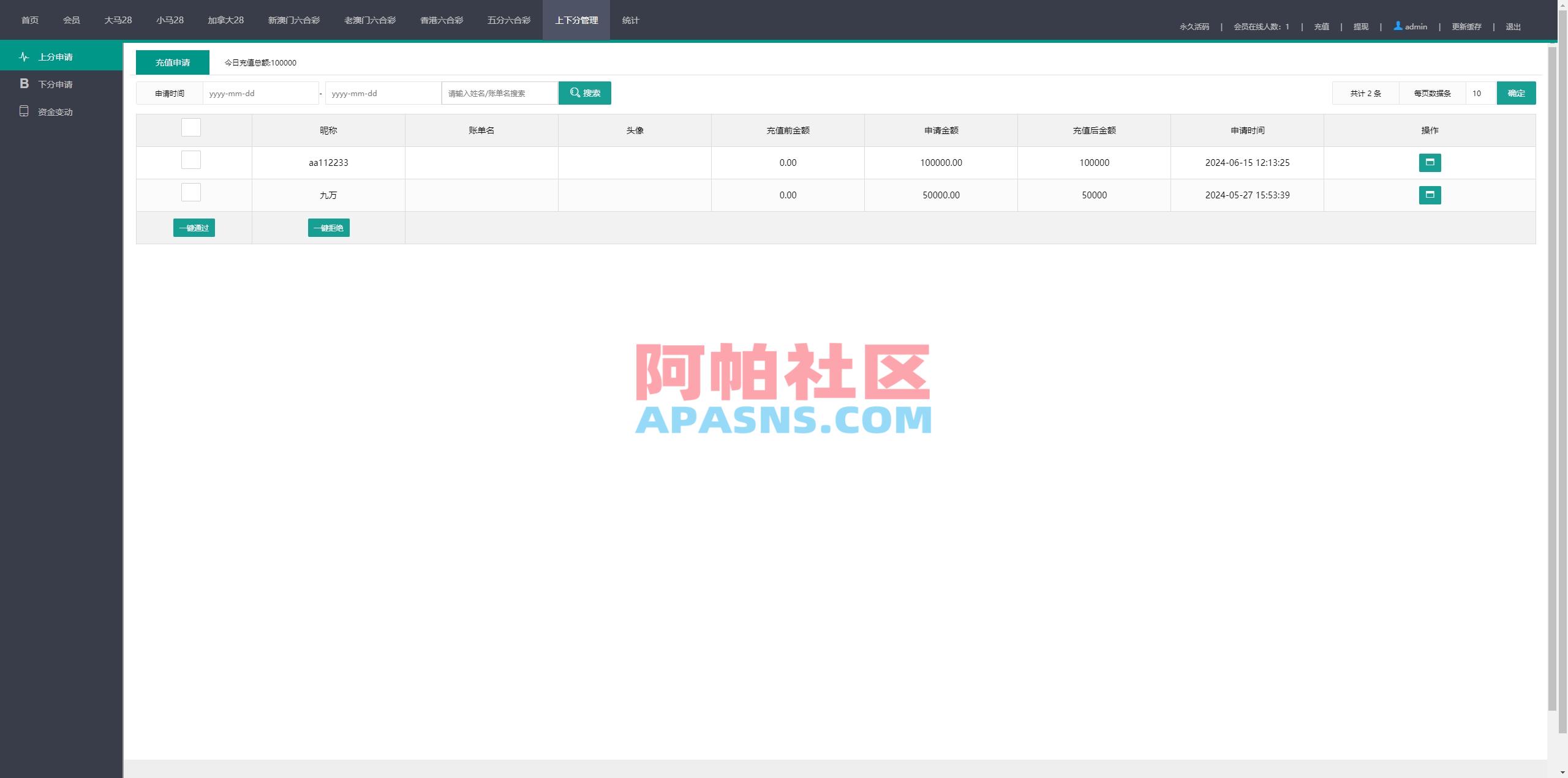Open the operation icon on aa112233 row
This screenshot has height=778, width=1568.
pos(1430,163)
